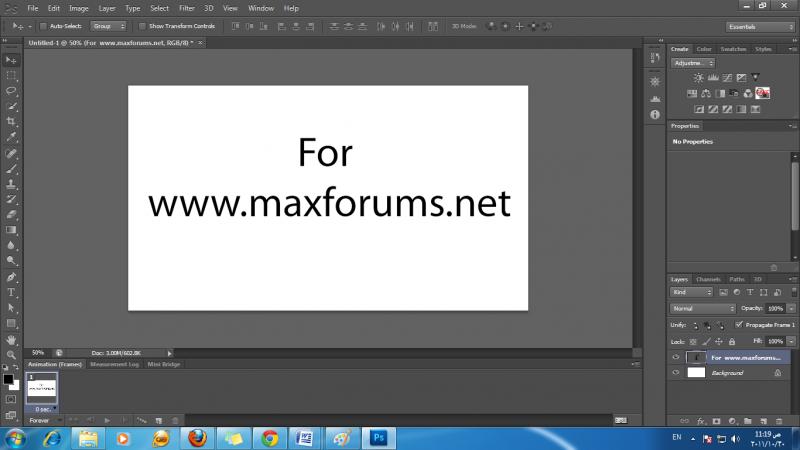
Task: Open the frame delay 0 sec. dropdown
Action: point(44,409)
